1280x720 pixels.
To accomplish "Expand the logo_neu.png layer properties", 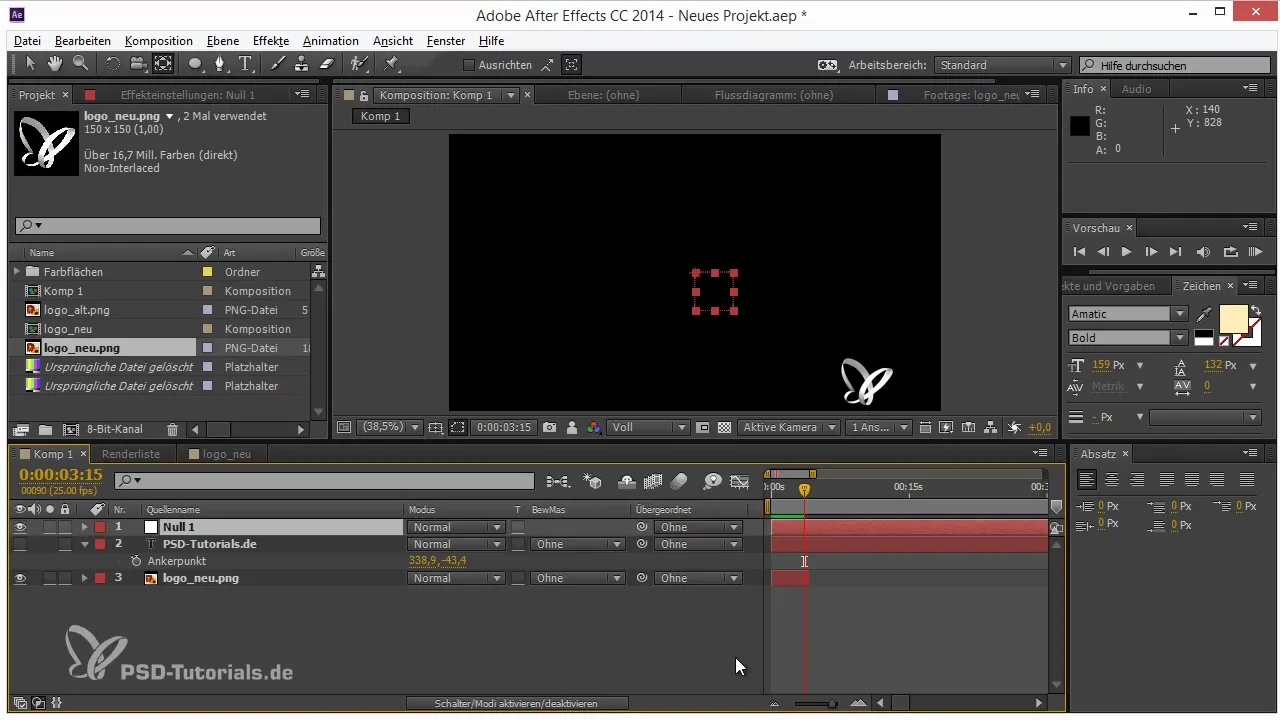I will (x=85, y=578).
